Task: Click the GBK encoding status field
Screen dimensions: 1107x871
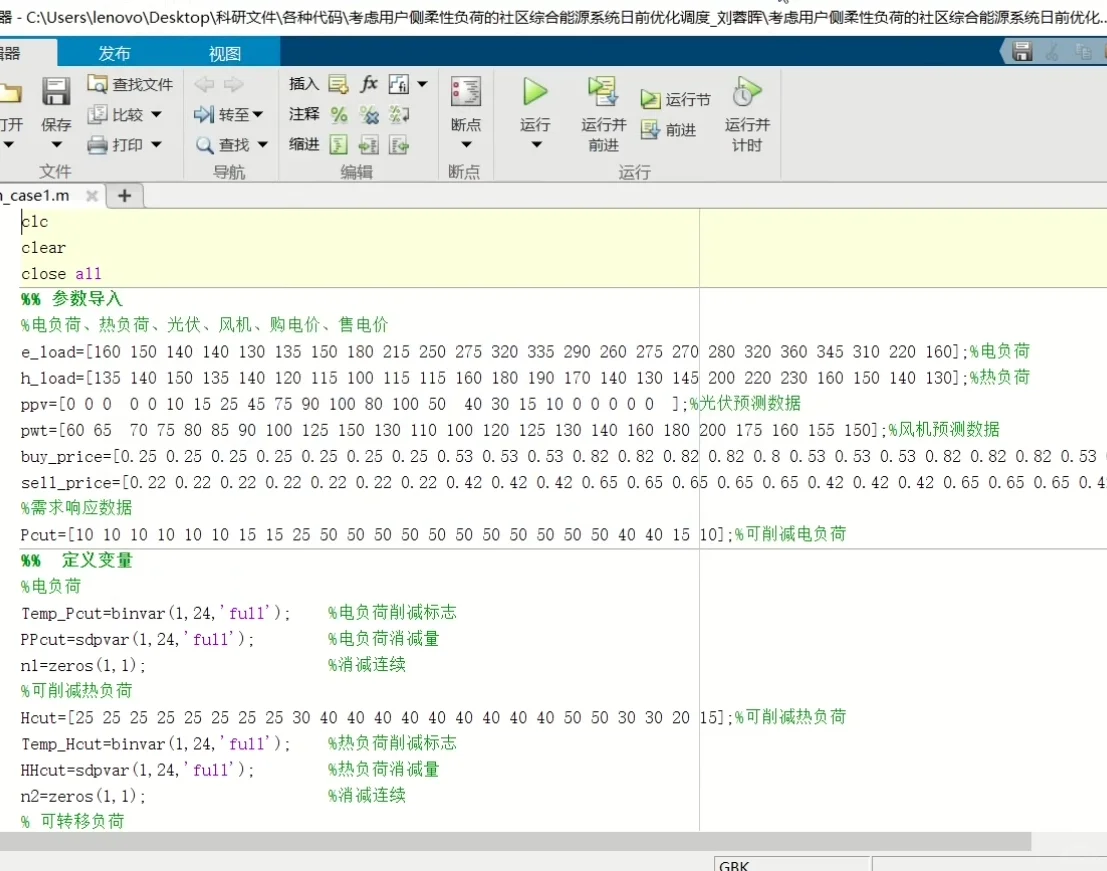Action: (x=791, y=865)
